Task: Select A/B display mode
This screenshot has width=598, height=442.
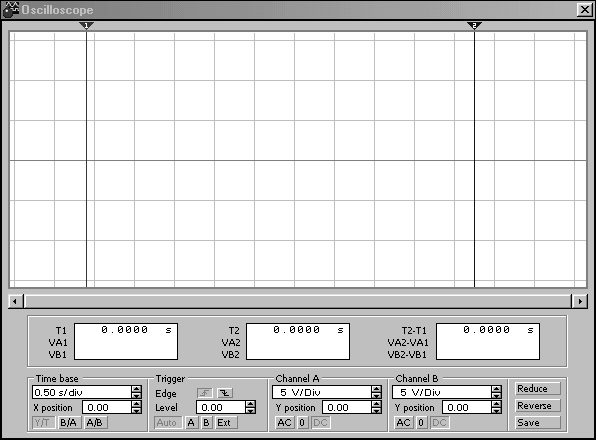Action: click(95, 423)
